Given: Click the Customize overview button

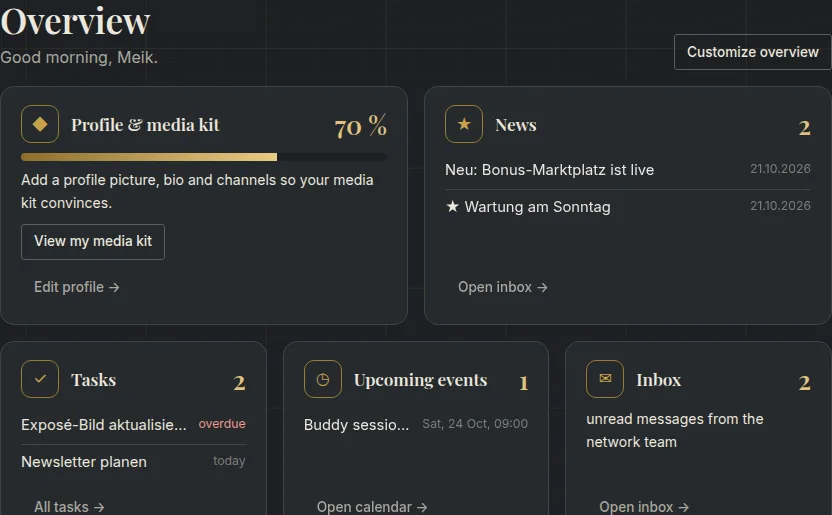Looking at the screenshot, I should (x=752, y=52).
